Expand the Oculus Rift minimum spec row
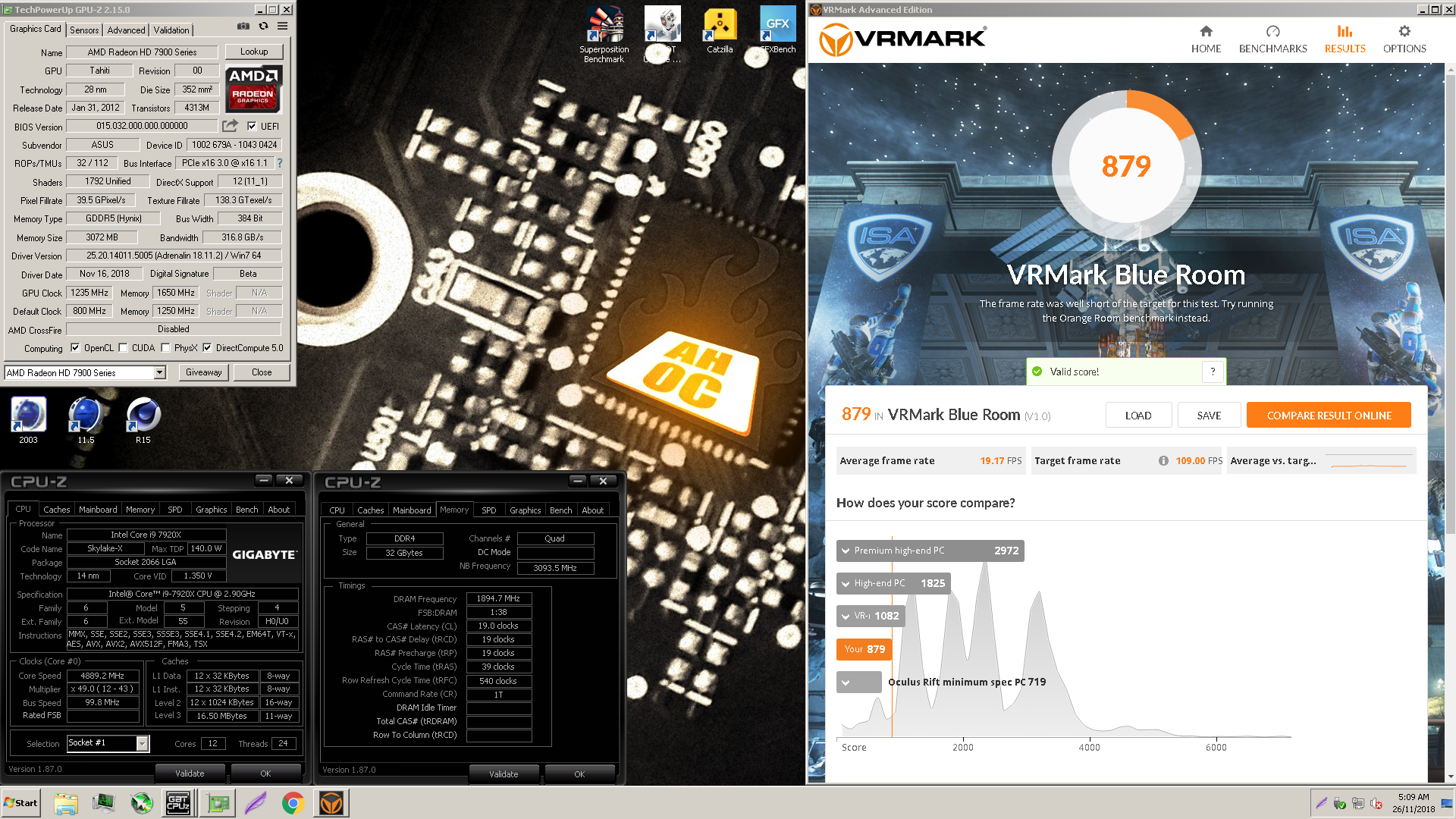Screen dimensions: 1456x819 pos(846,682)
